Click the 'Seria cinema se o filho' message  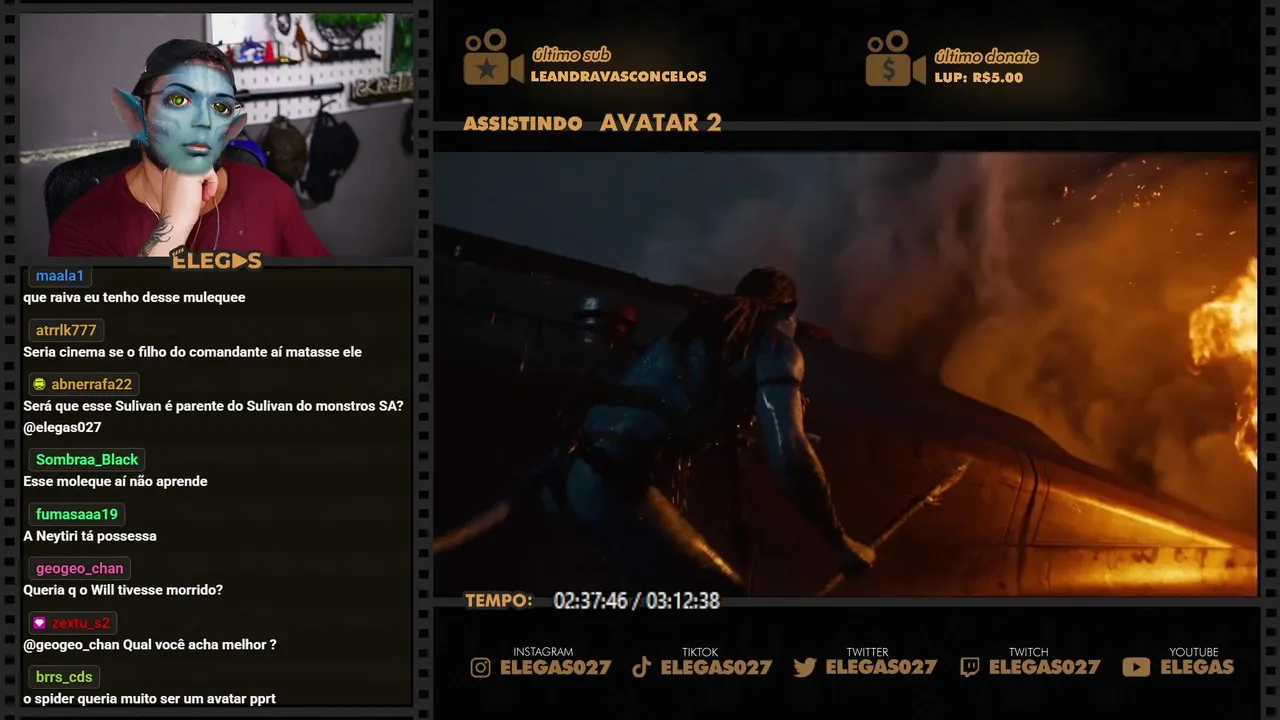pos(192,352)
